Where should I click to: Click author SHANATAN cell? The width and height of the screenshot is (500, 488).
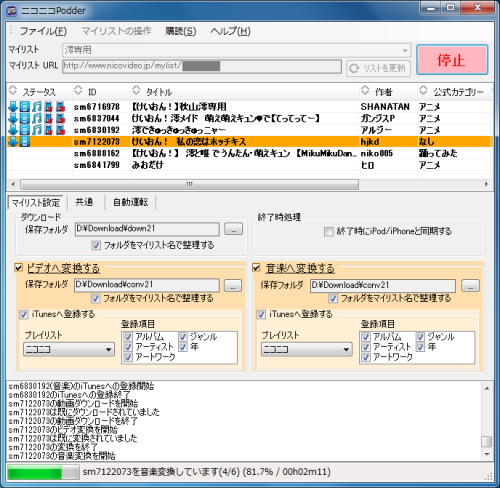(x=385, y=107)
